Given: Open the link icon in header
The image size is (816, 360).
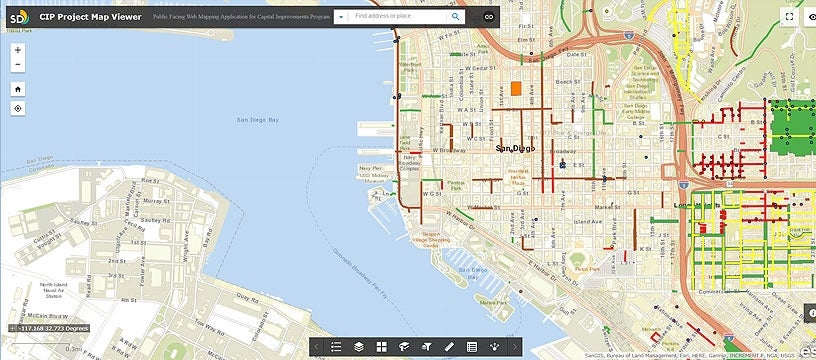Looking at the screenshot, I should point(488,17).
